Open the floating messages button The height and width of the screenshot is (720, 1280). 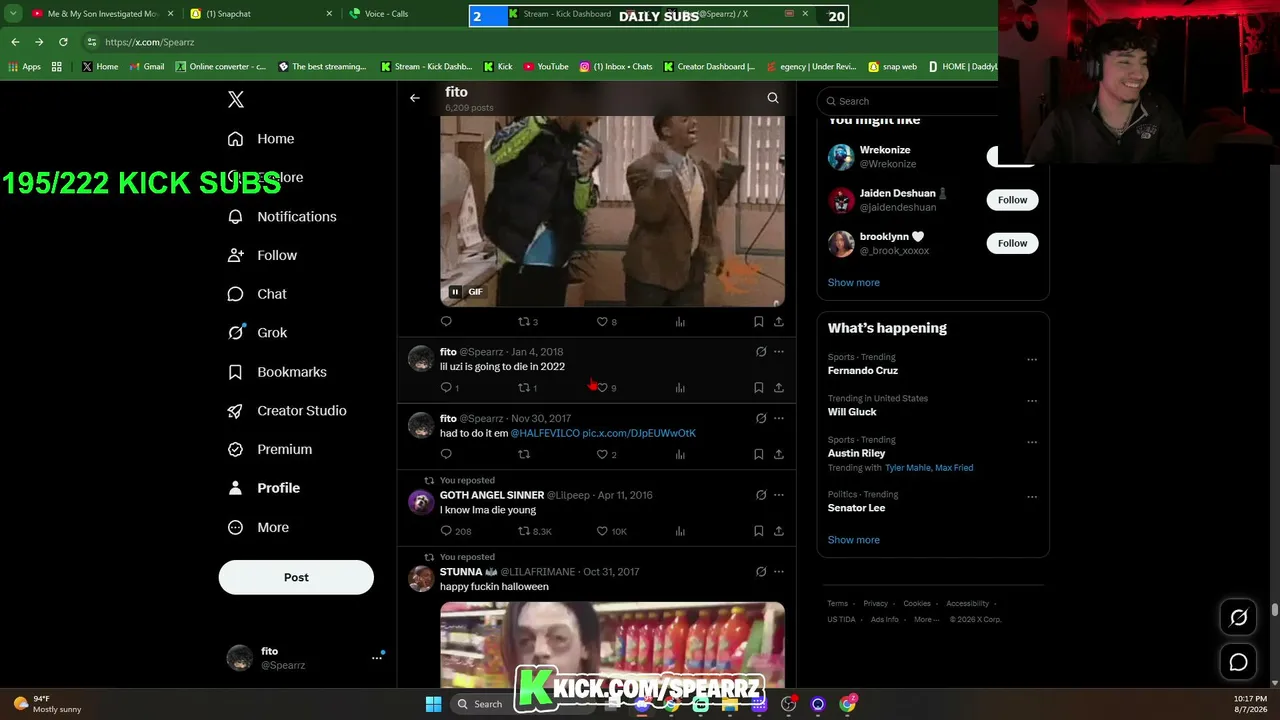[1238, 662]
